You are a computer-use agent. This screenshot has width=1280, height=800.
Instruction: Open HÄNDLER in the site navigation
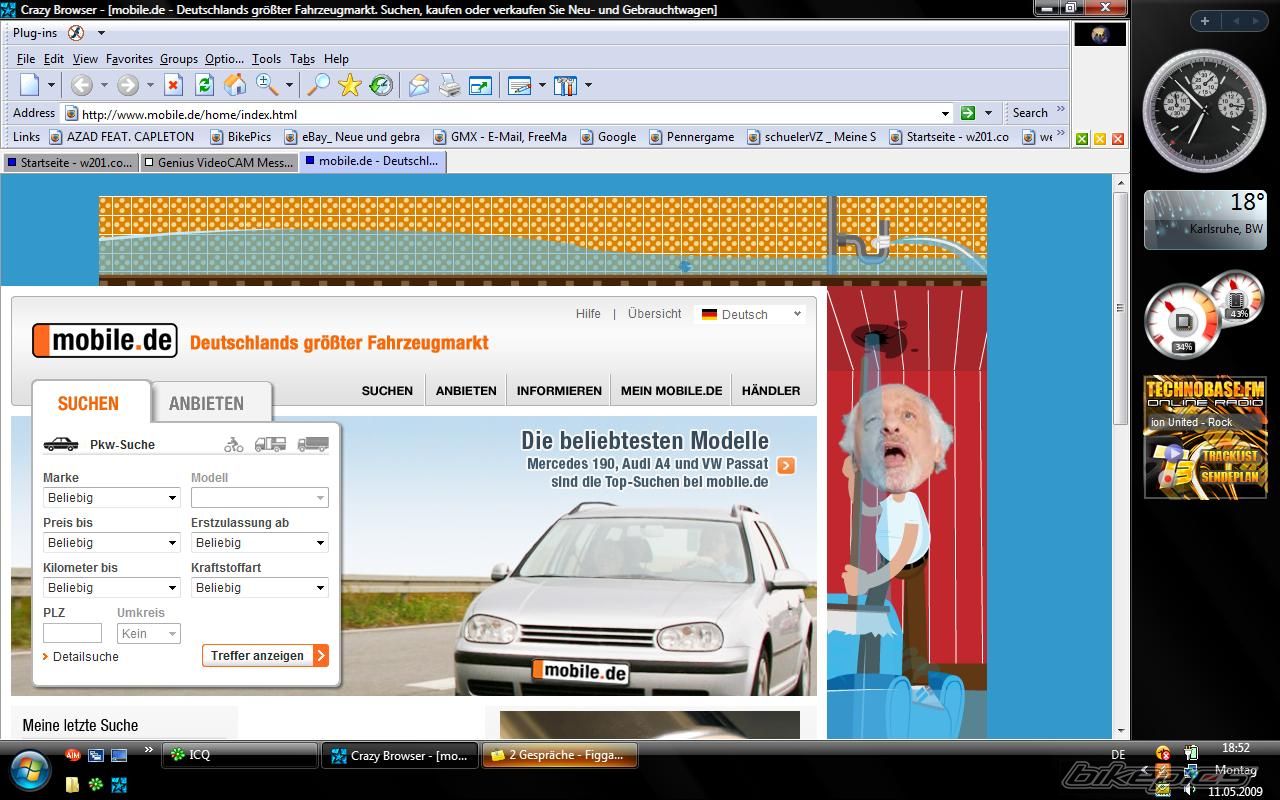click(771, 391)
